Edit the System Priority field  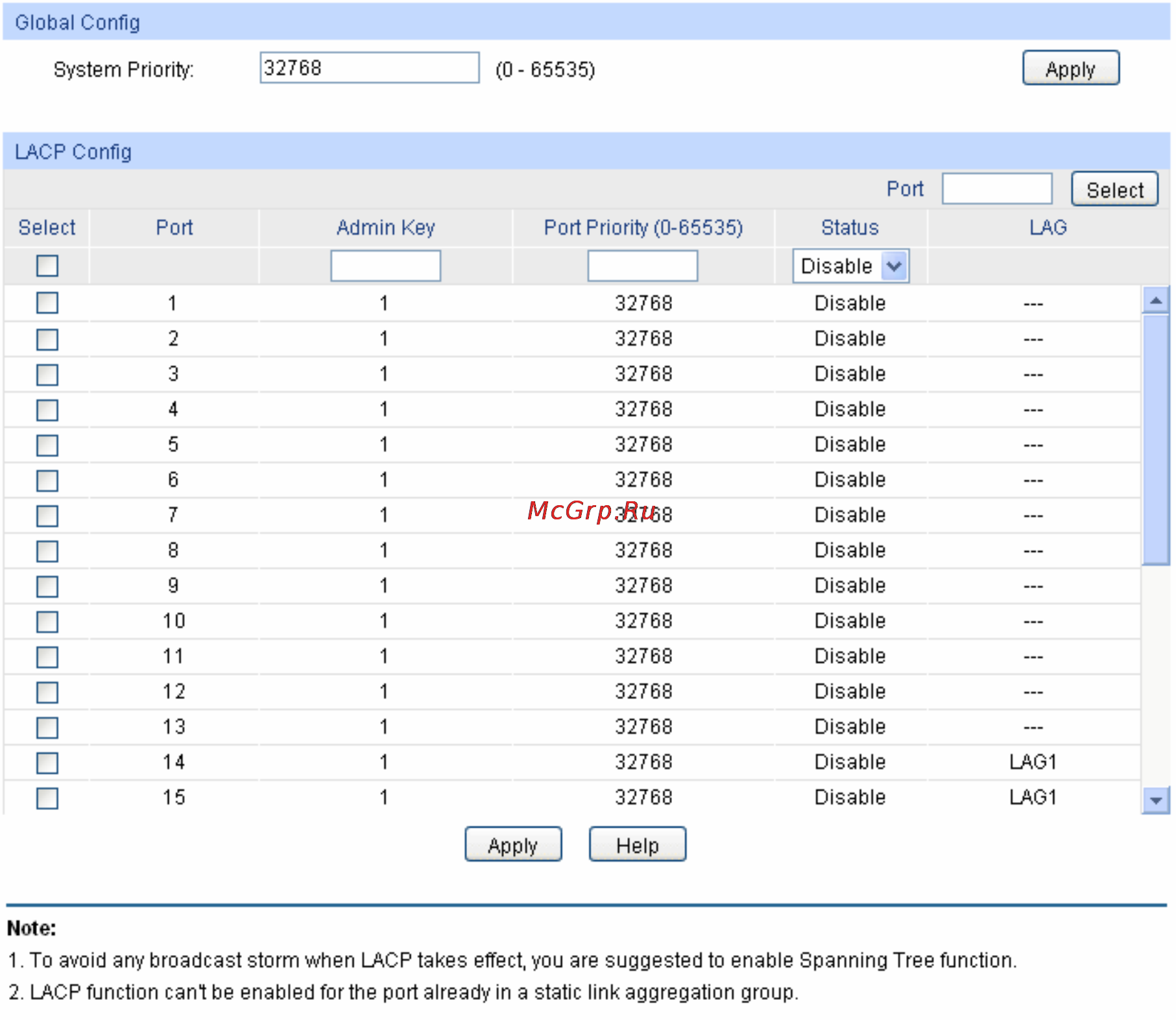coord(370,67)
